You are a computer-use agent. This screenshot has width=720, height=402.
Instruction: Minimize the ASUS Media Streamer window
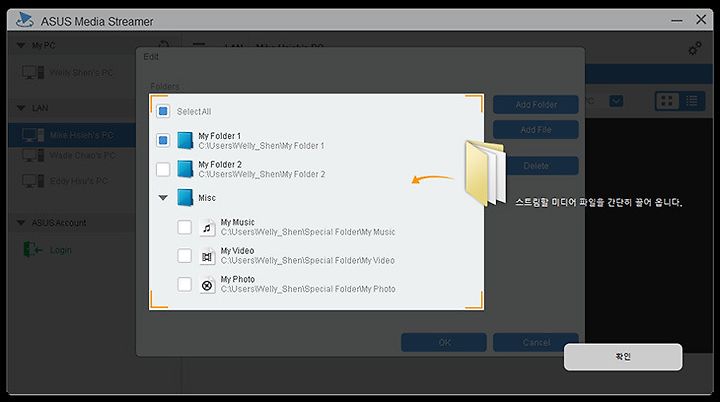676,20
